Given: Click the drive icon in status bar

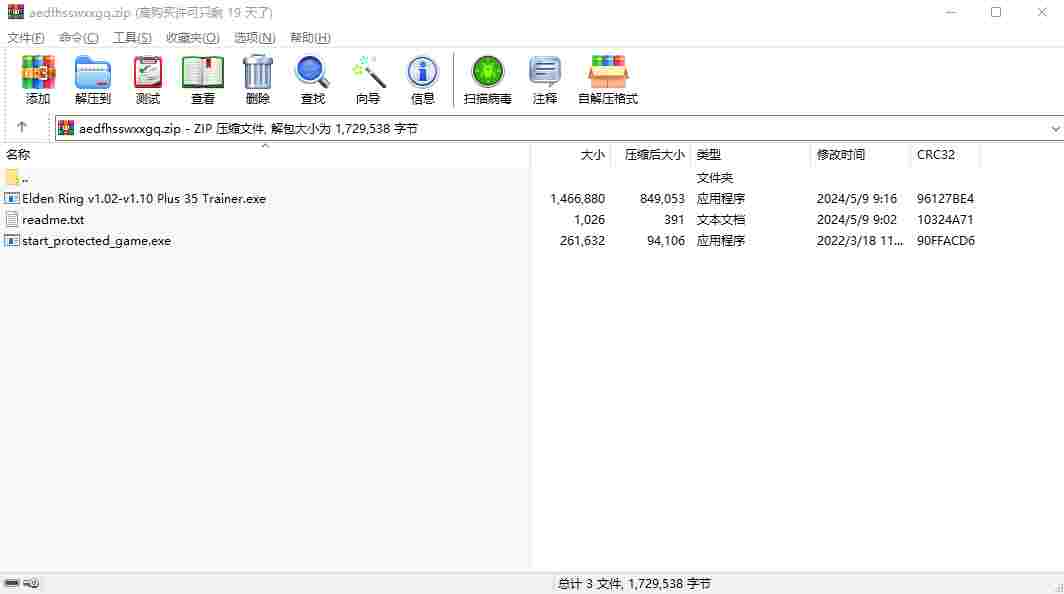Looking at the screenshot, I should (12, 583).
